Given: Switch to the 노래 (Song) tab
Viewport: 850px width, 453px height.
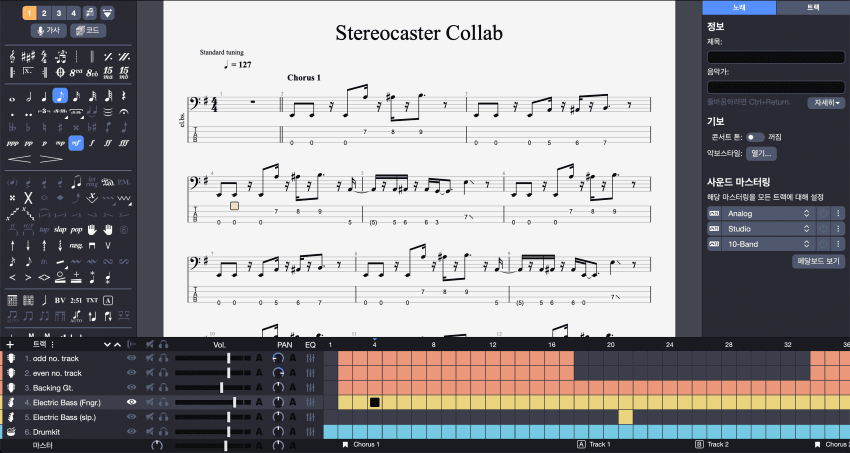Looking at the screenshot, I should pyautogui.click(x=739, y=8).
